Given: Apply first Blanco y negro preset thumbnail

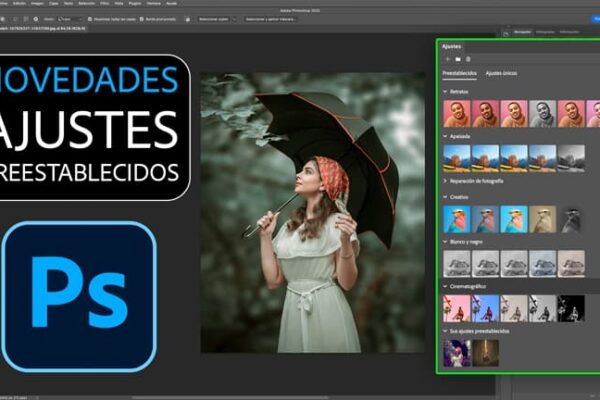Looking at the screenshot, I should pyautogui.click(x=457, y=264).
